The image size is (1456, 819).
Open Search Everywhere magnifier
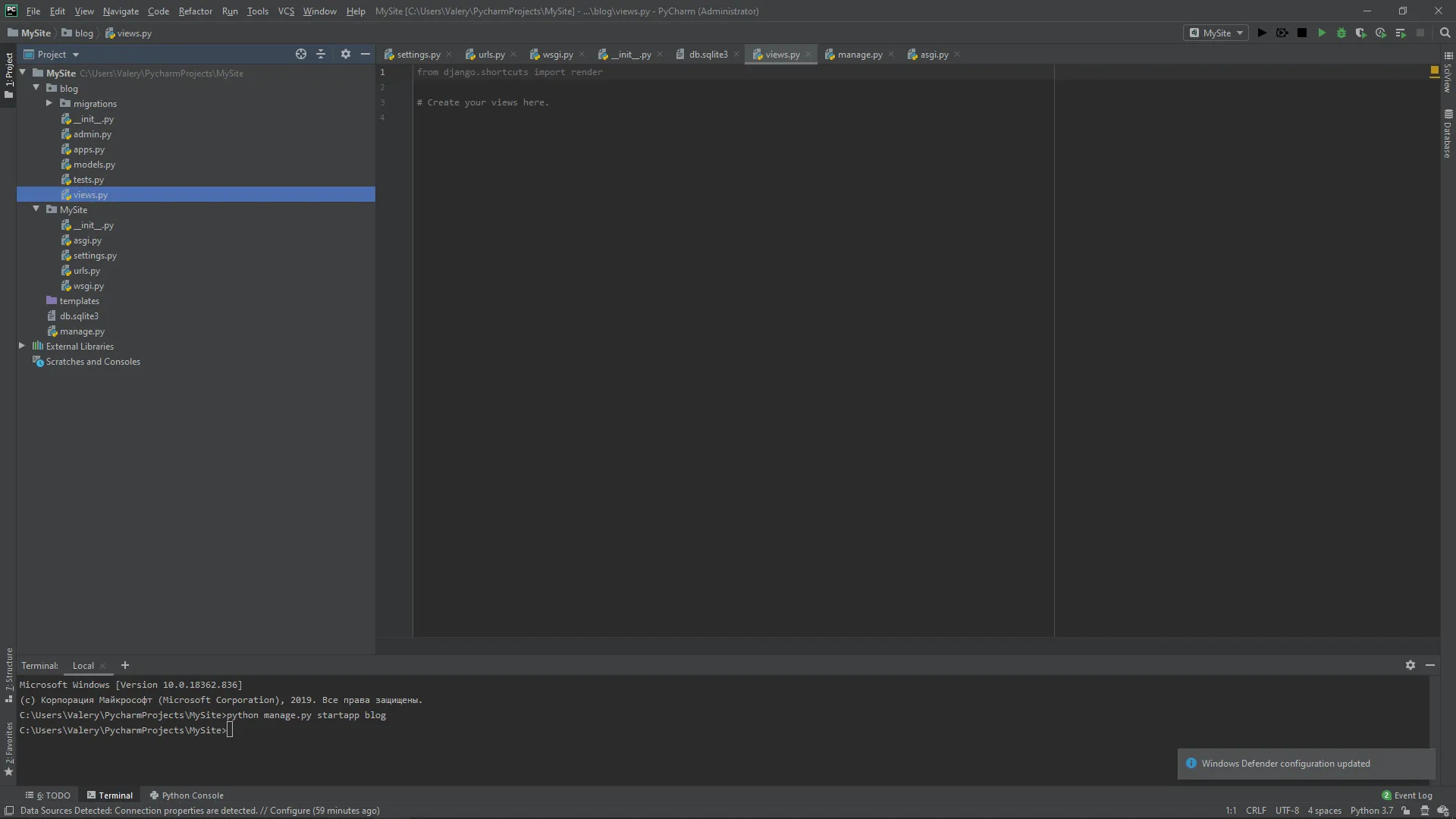click(x=1445, y=33)
